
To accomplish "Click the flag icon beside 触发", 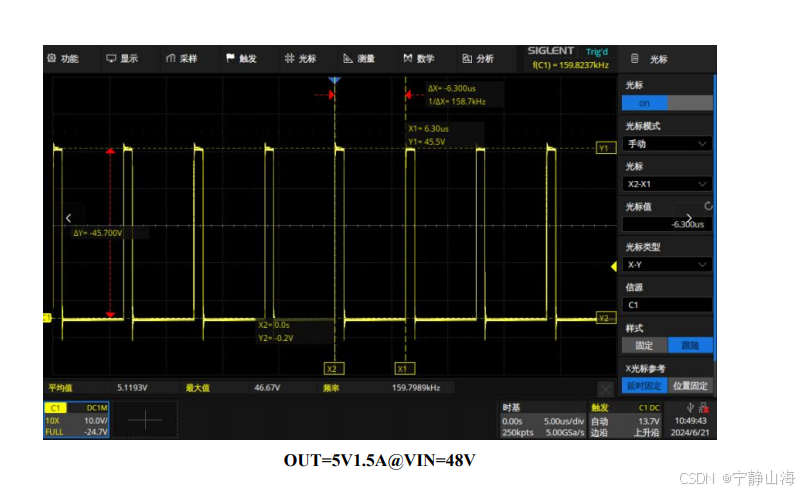I will (230, 58).
